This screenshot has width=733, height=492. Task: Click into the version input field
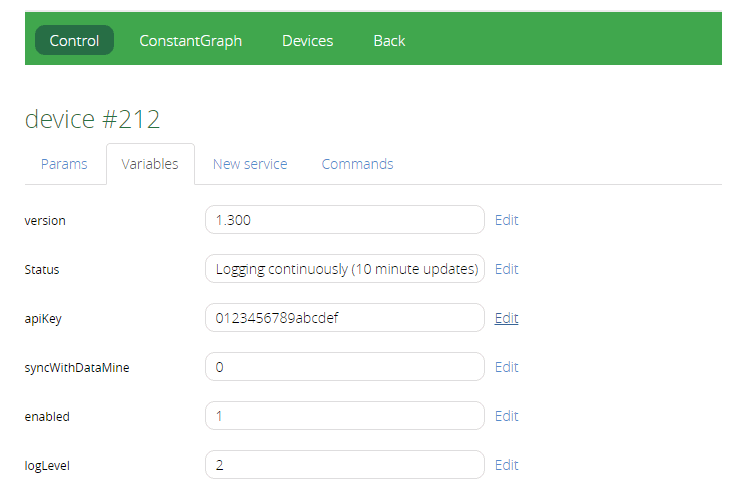pyautogui.click(x=344, y=220)
